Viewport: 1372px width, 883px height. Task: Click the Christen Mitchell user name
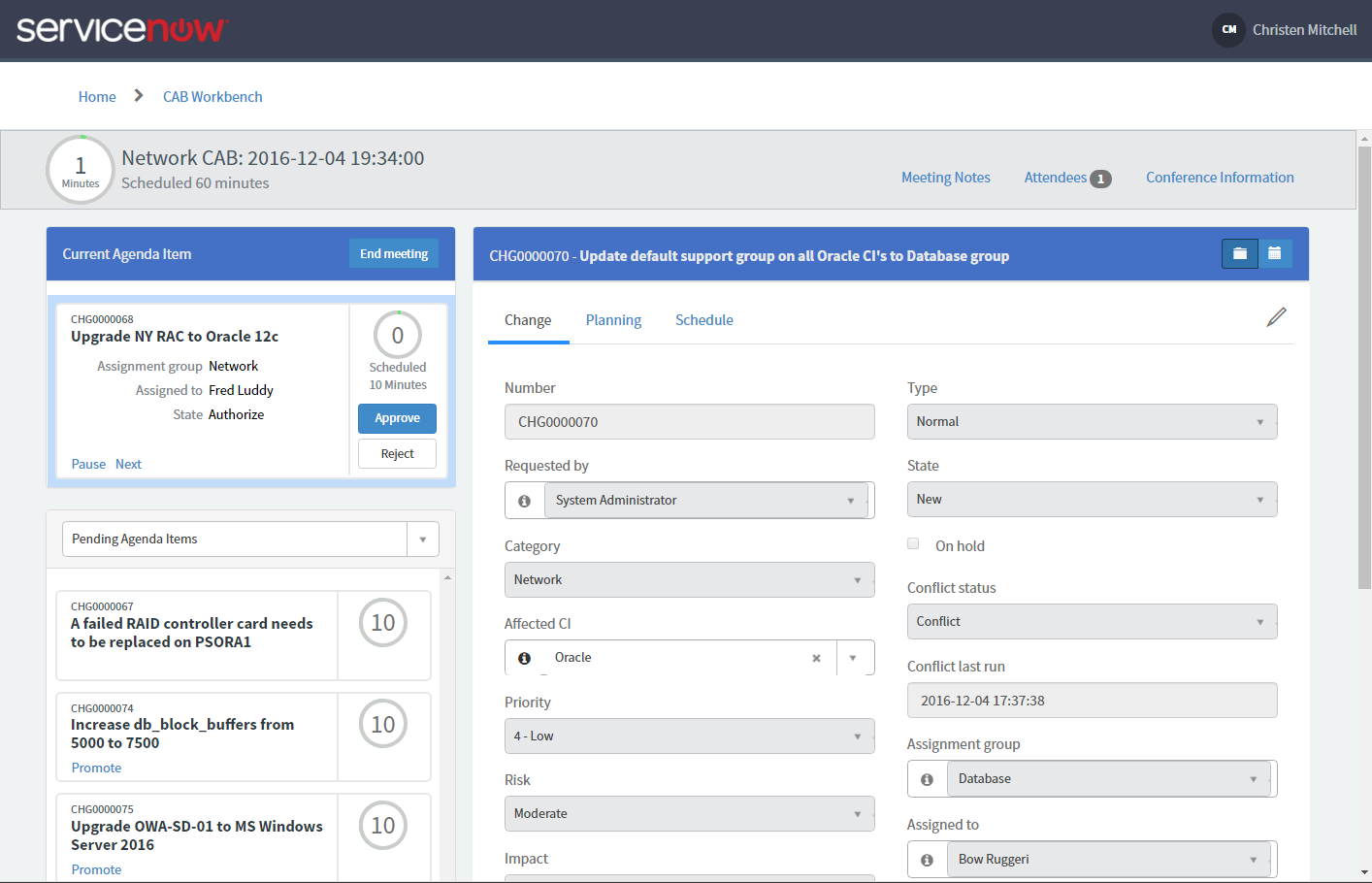tap(1304, 30)
